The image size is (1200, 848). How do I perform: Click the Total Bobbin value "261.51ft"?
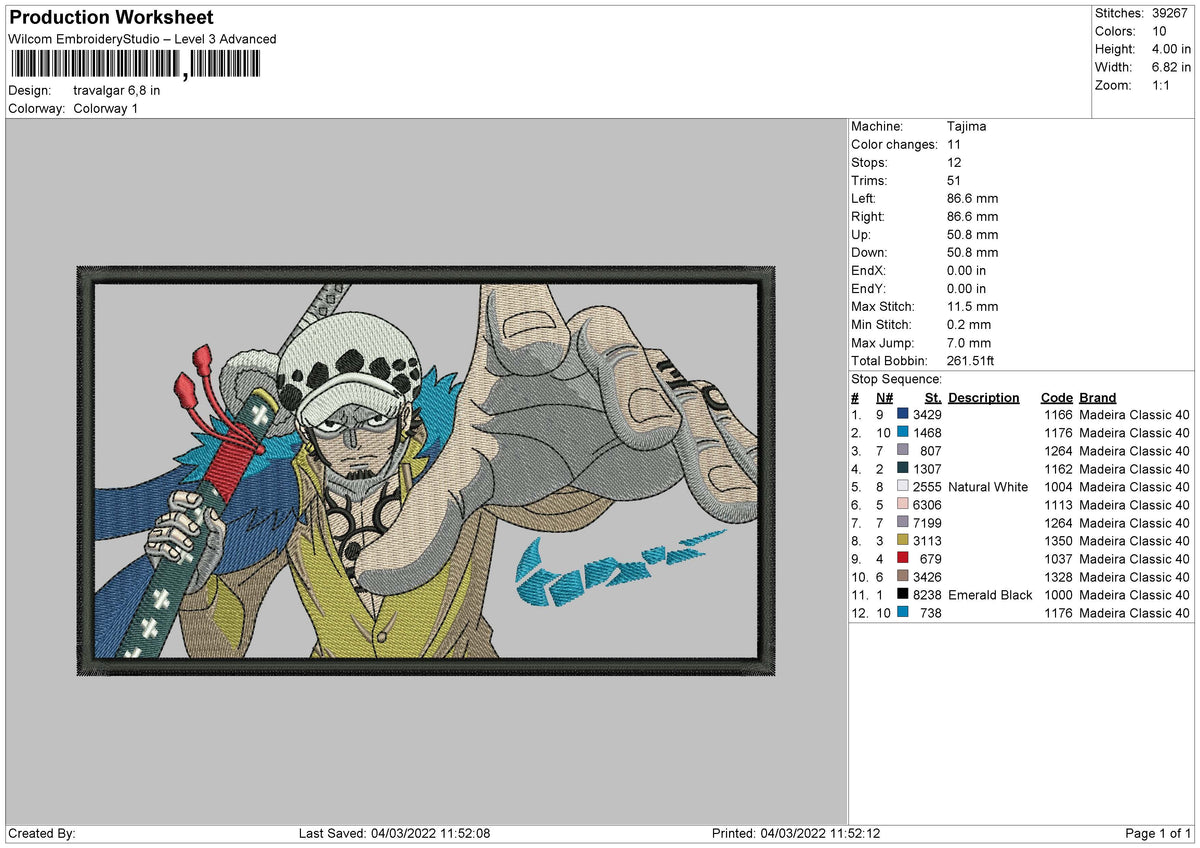coord(970,360)
